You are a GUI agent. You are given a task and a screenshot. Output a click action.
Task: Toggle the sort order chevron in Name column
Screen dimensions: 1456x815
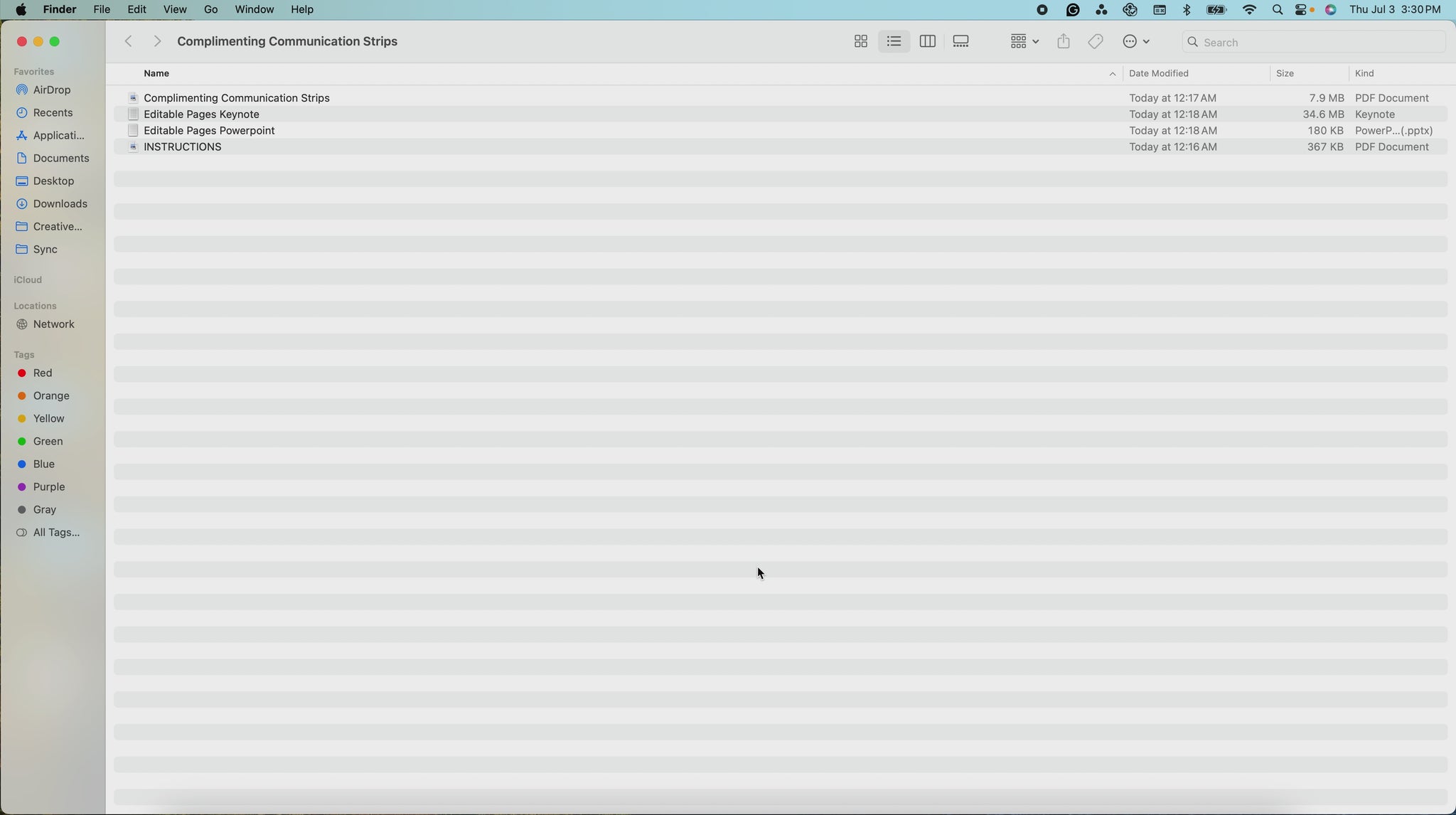pyautogui.click(x=1112, y=74)
